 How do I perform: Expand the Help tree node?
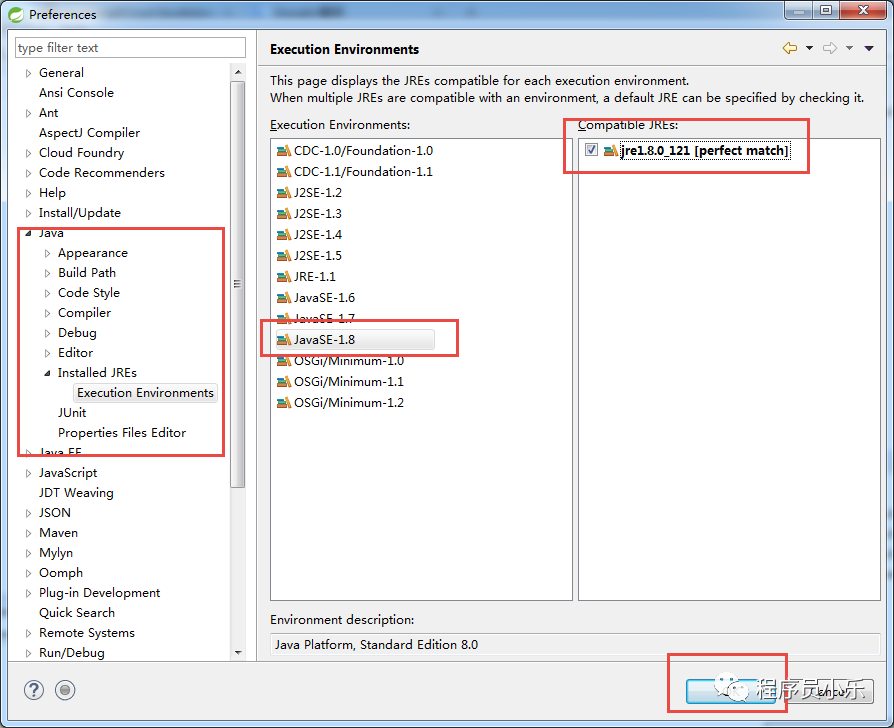pos(28,193)
